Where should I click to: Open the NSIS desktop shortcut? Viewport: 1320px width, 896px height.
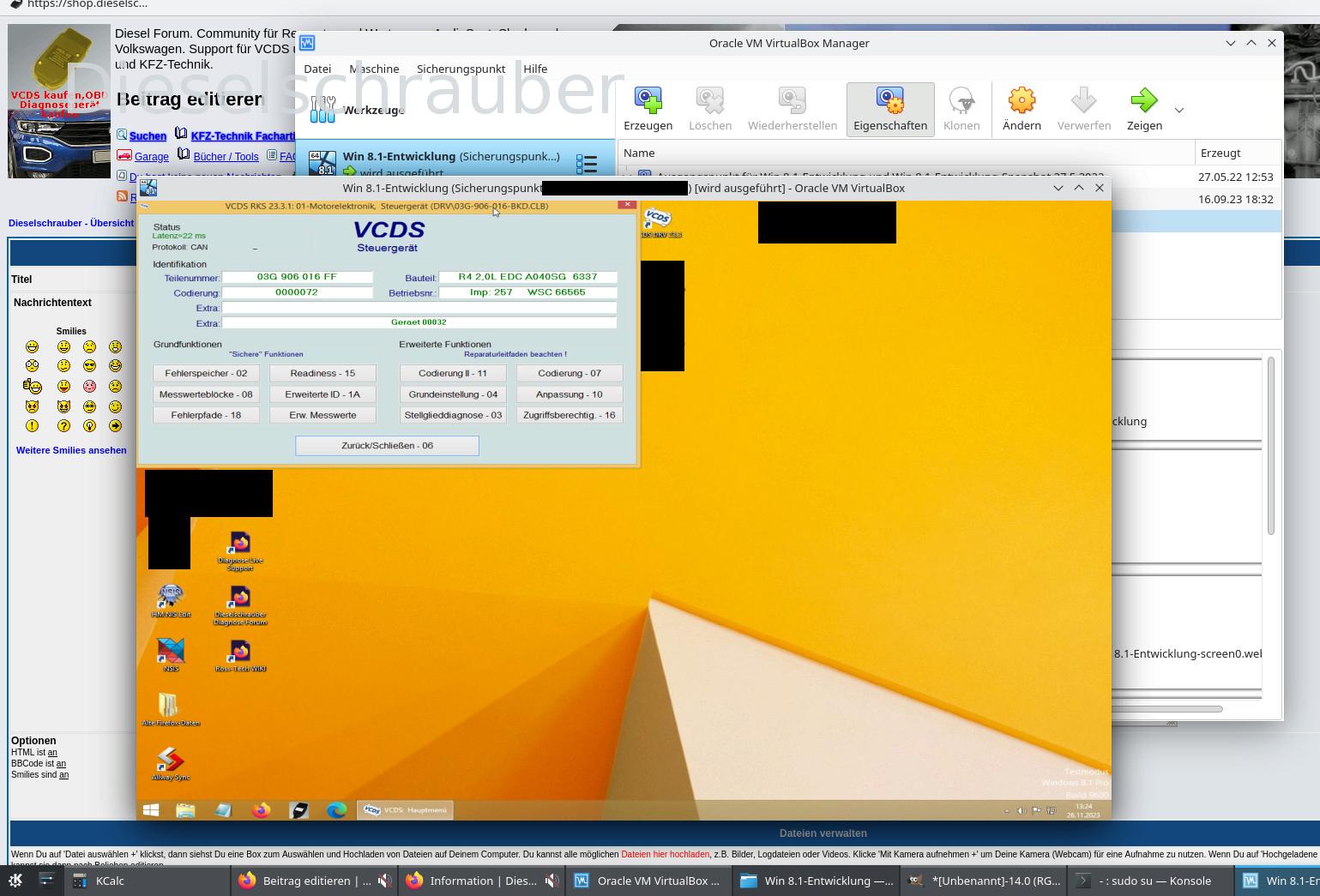[x=171, y=655]
